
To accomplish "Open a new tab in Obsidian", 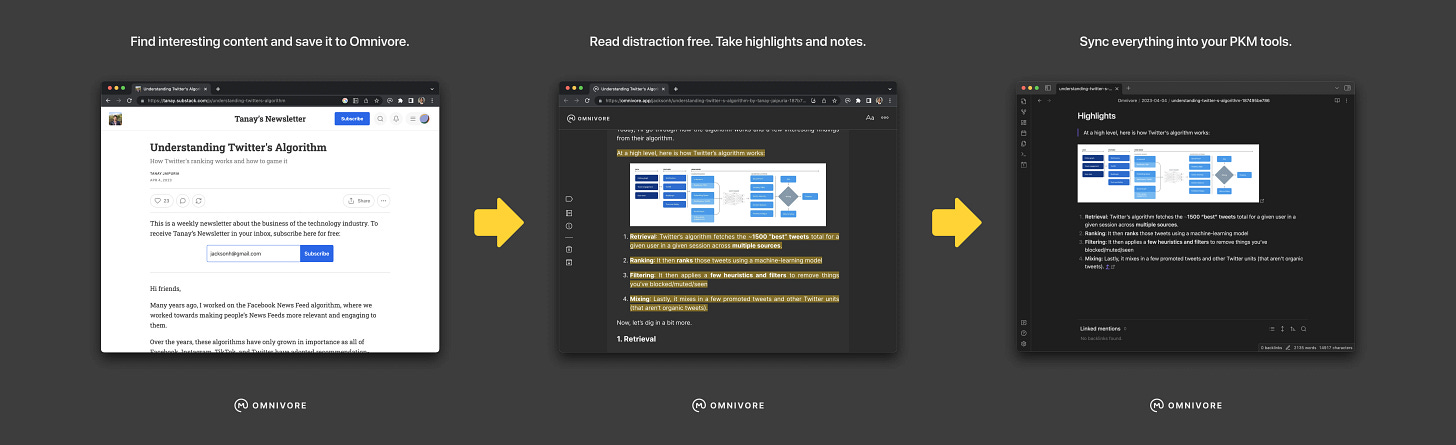I will (1128, 88).
